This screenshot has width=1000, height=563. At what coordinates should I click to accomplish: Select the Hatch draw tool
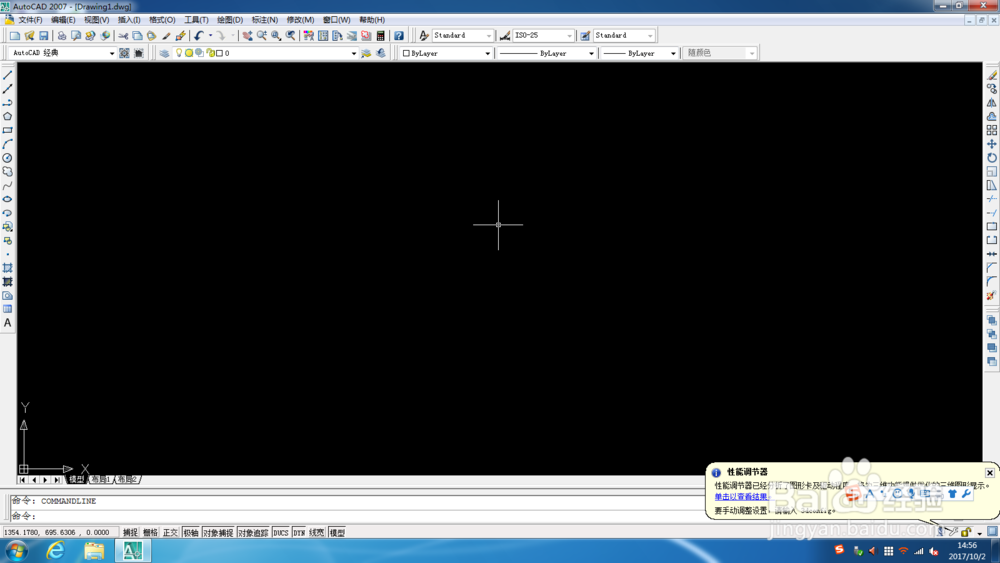(x=8, y=268)
